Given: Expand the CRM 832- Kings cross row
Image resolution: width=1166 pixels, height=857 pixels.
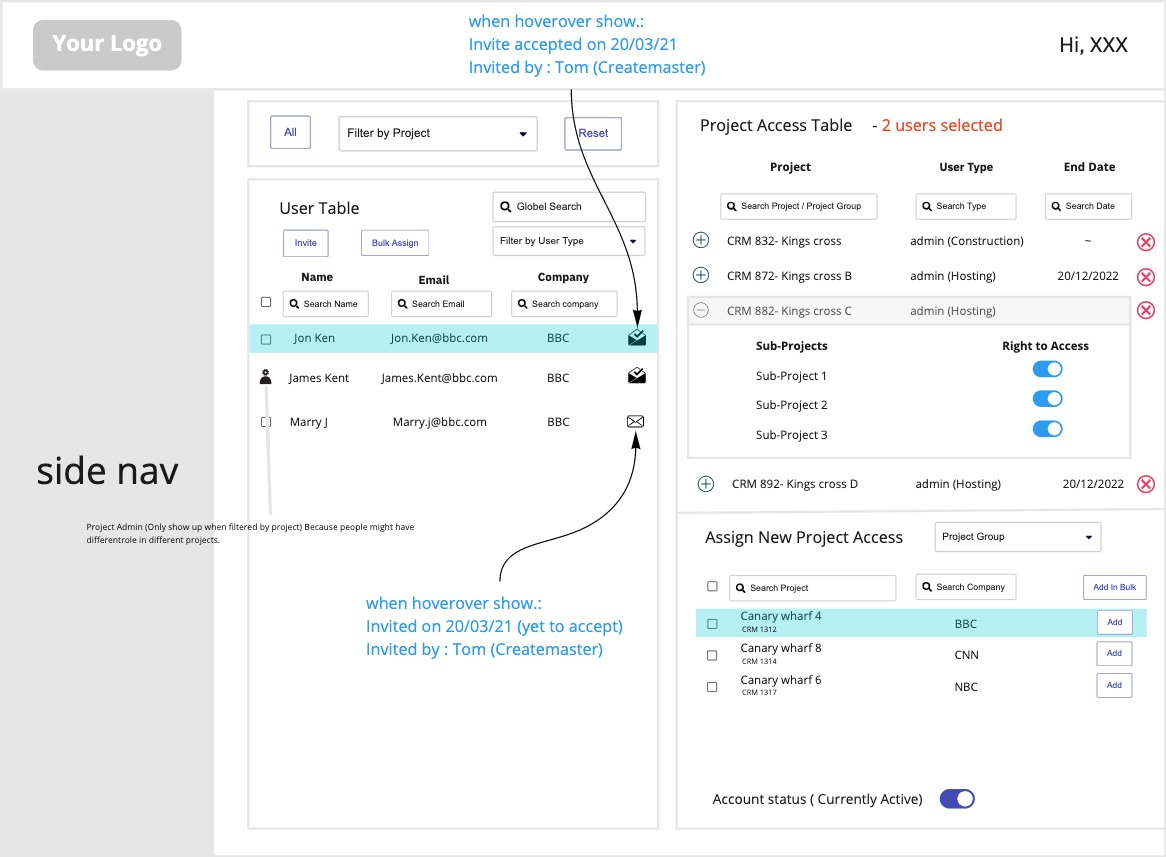Looking at the screenshot, I should click(x=701, y=241).
